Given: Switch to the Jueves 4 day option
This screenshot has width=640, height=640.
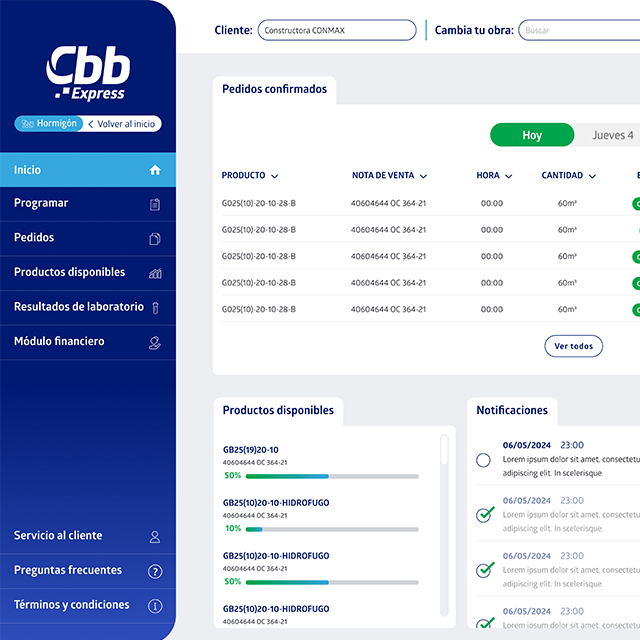Looking at the screenshot, I should coord(611,135).
